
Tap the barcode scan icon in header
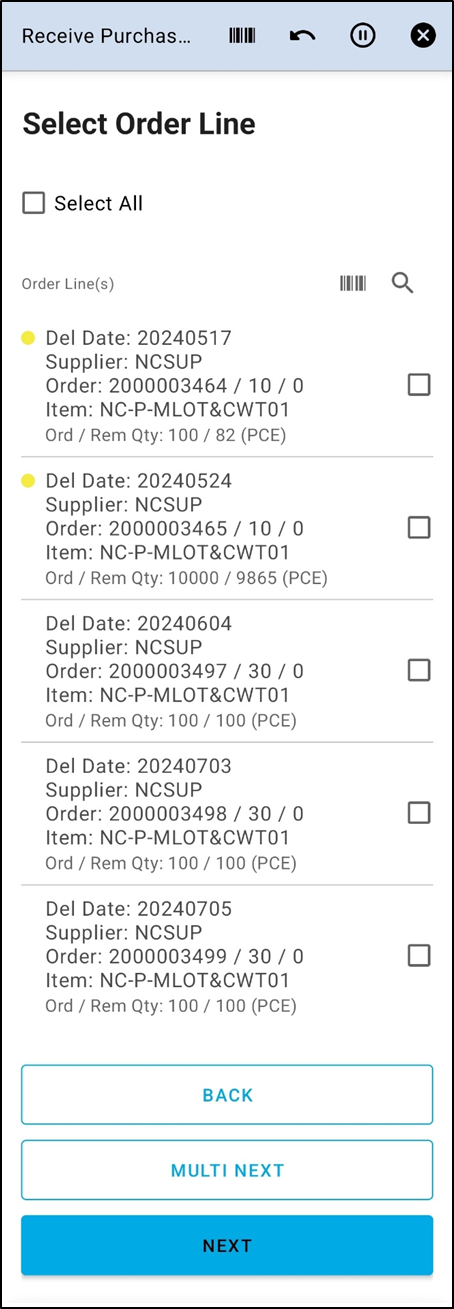pos(242,36)
